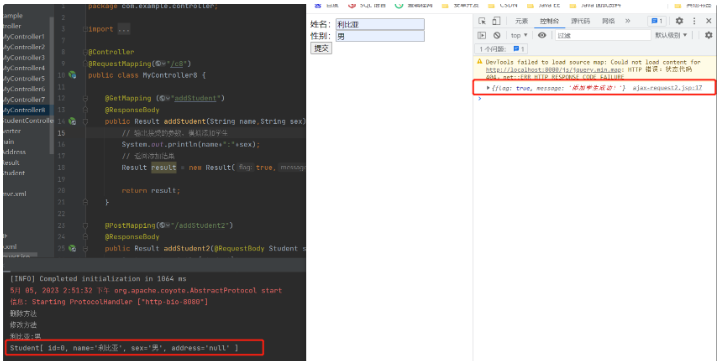
Task: Open DevTools settings gear in top bar
Action: (679, 21)
